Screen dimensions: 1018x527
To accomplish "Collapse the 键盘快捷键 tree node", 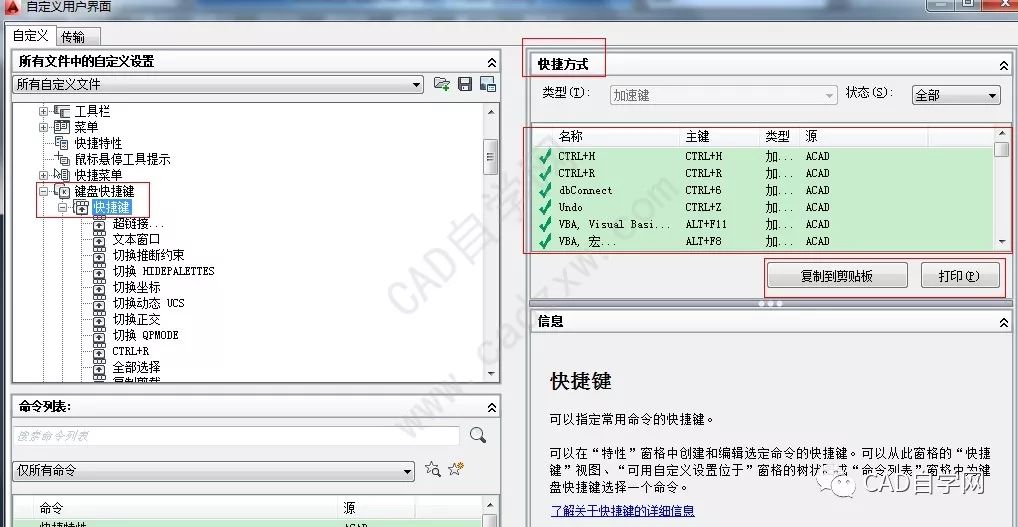I will (x=43, y=191).
